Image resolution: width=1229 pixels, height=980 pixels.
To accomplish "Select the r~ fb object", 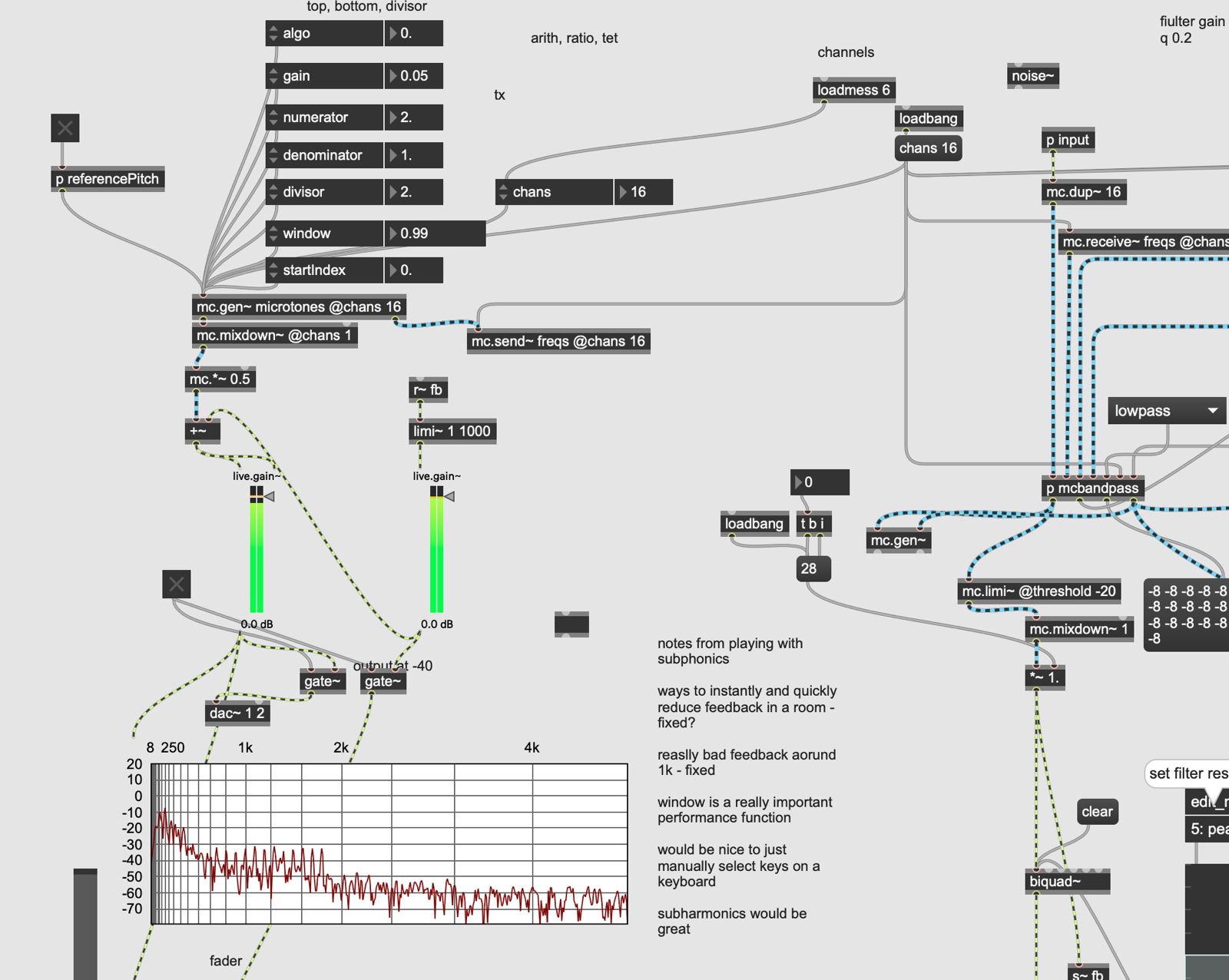I will point(428,390).
